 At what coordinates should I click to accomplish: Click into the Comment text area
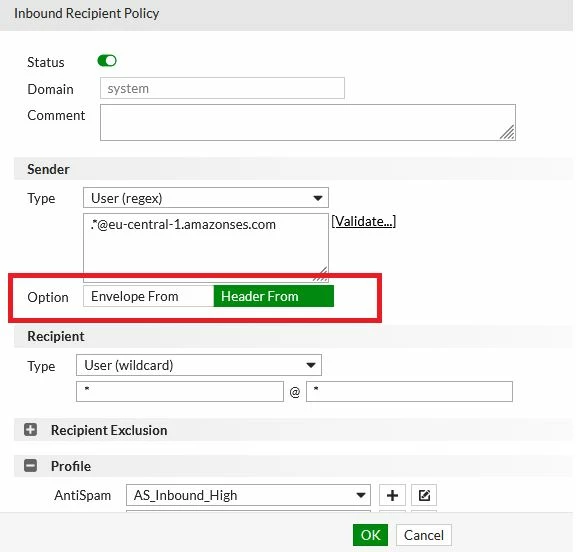308,122
